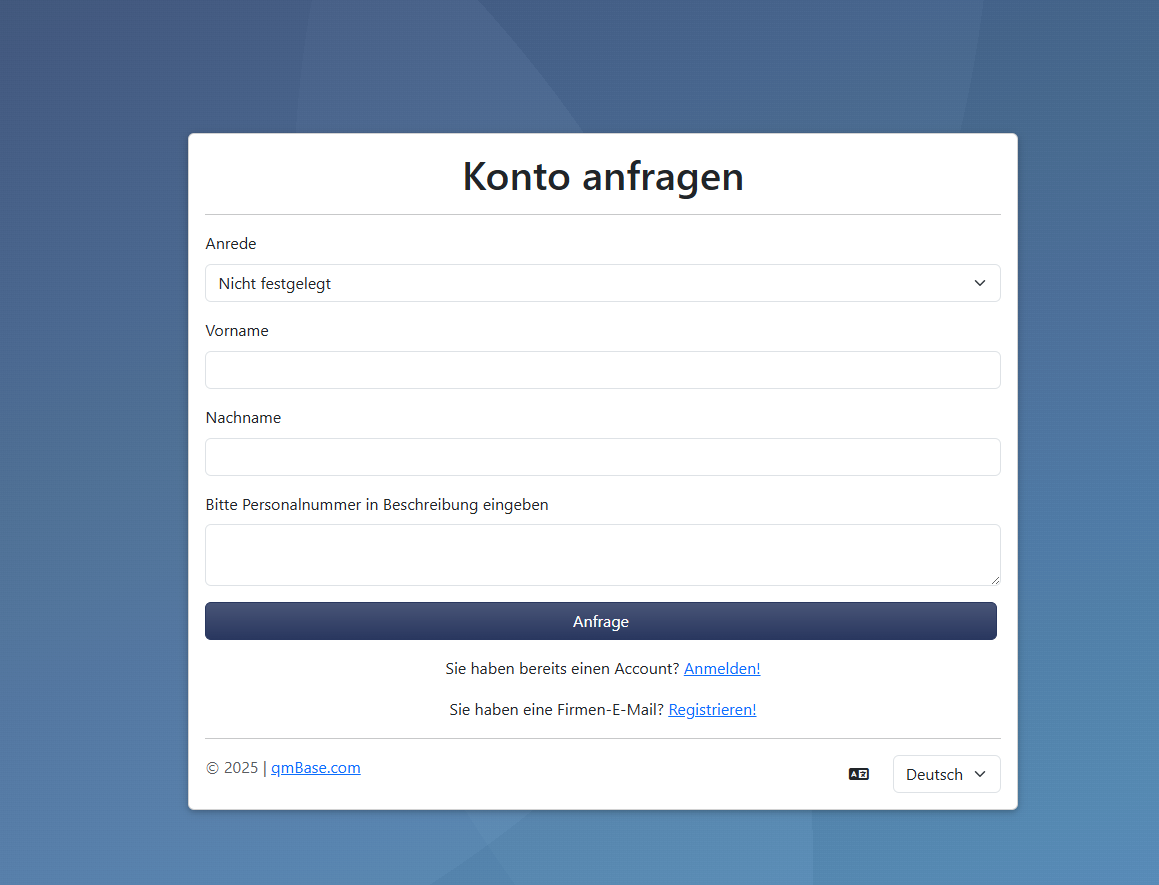
Task: Visit the qmBase.com footer link
Action: click(x=315, y=768)
